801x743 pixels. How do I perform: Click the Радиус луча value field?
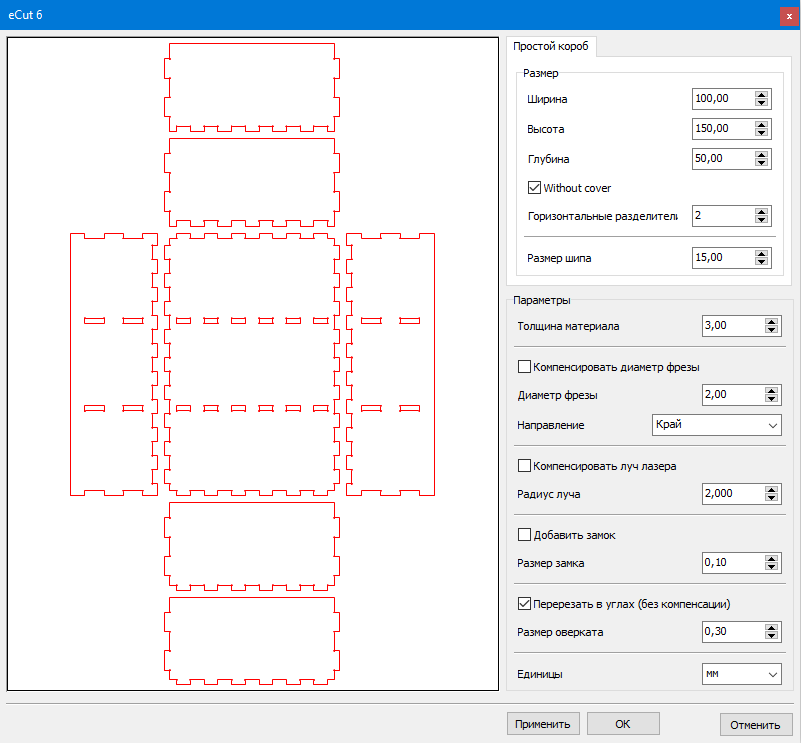[733, 494]
